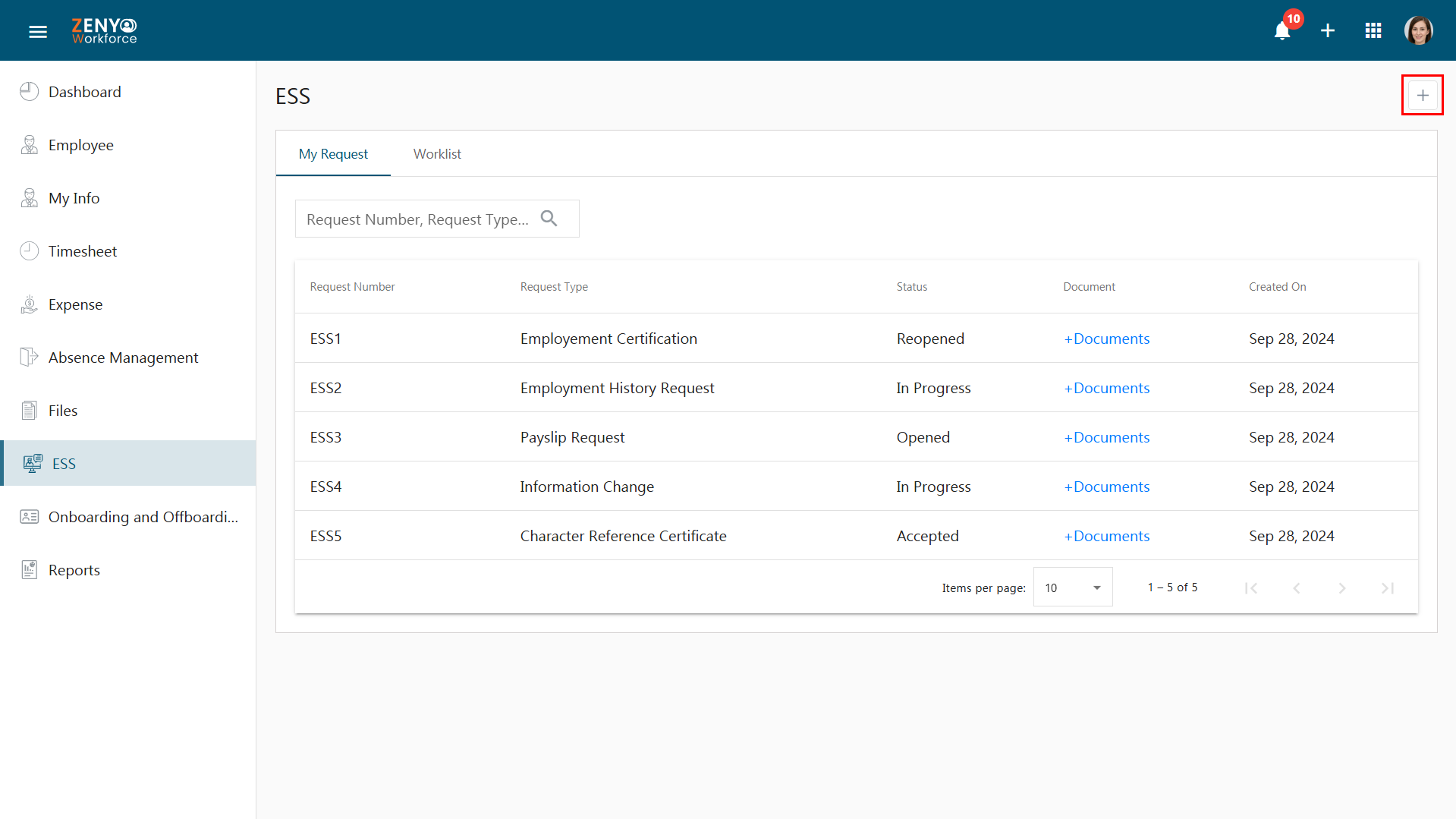Click Character Reference Certificate entry
1456x819 pixels.
623,536
